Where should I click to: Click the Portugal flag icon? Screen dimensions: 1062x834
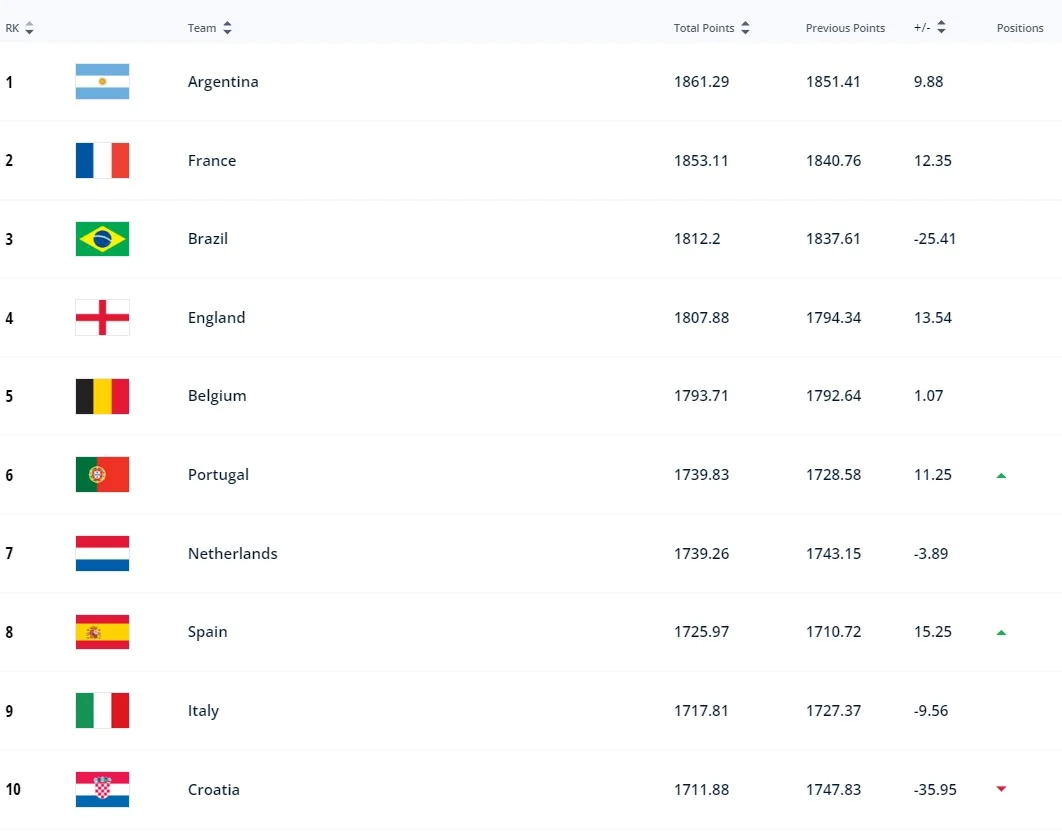[x=102, y=475]
